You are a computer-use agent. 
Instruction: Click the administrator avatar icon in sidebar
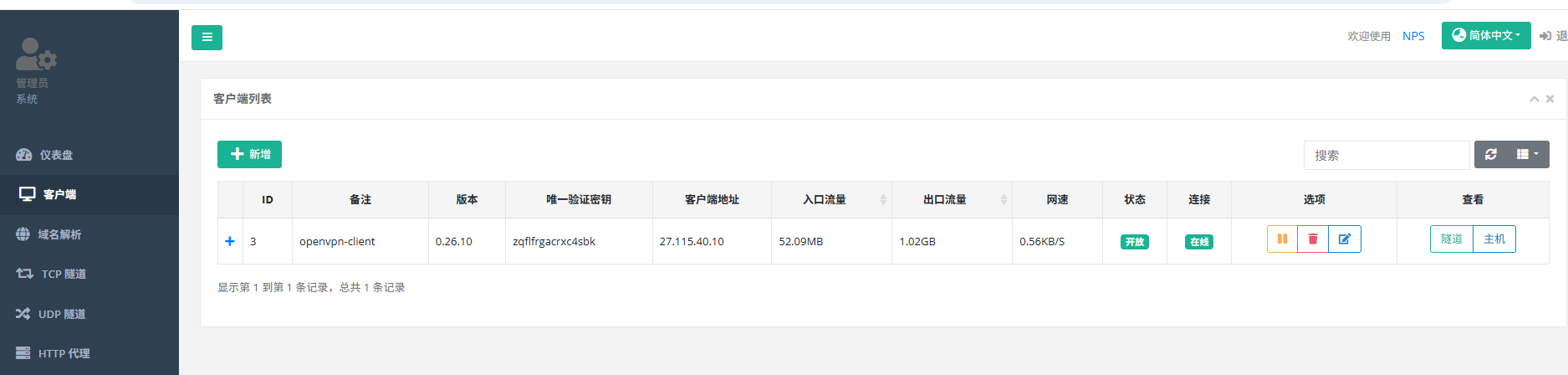36,55
